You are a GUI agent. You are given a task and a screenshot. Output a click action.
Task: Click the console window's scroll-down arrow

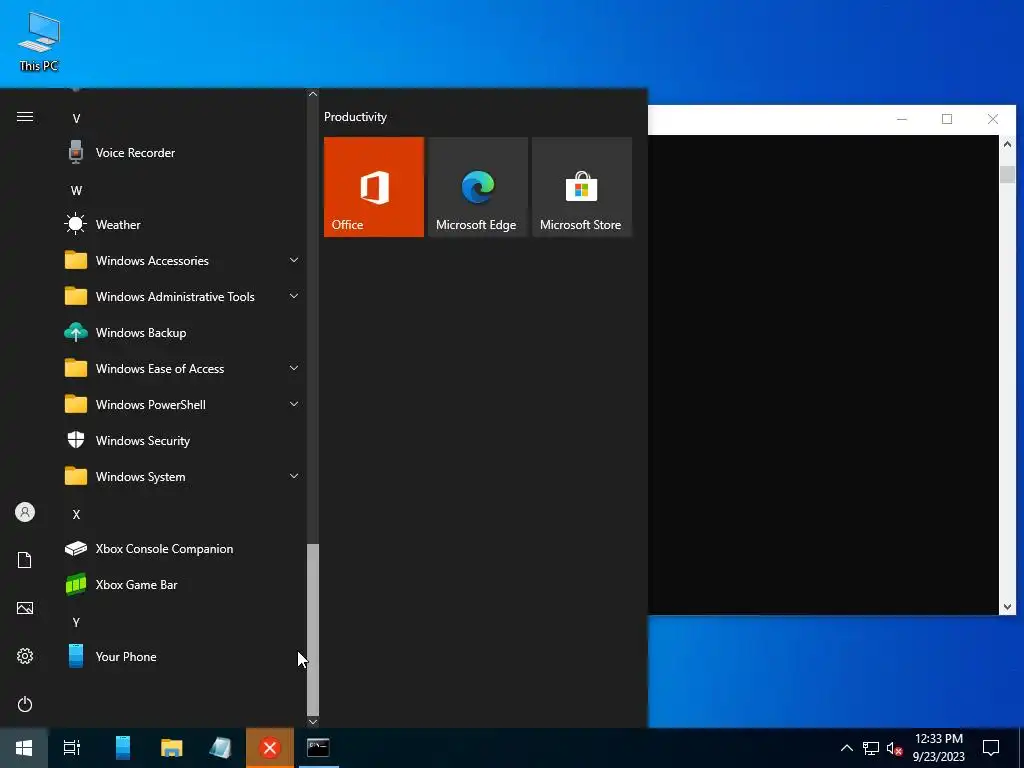pos(1007,607)
